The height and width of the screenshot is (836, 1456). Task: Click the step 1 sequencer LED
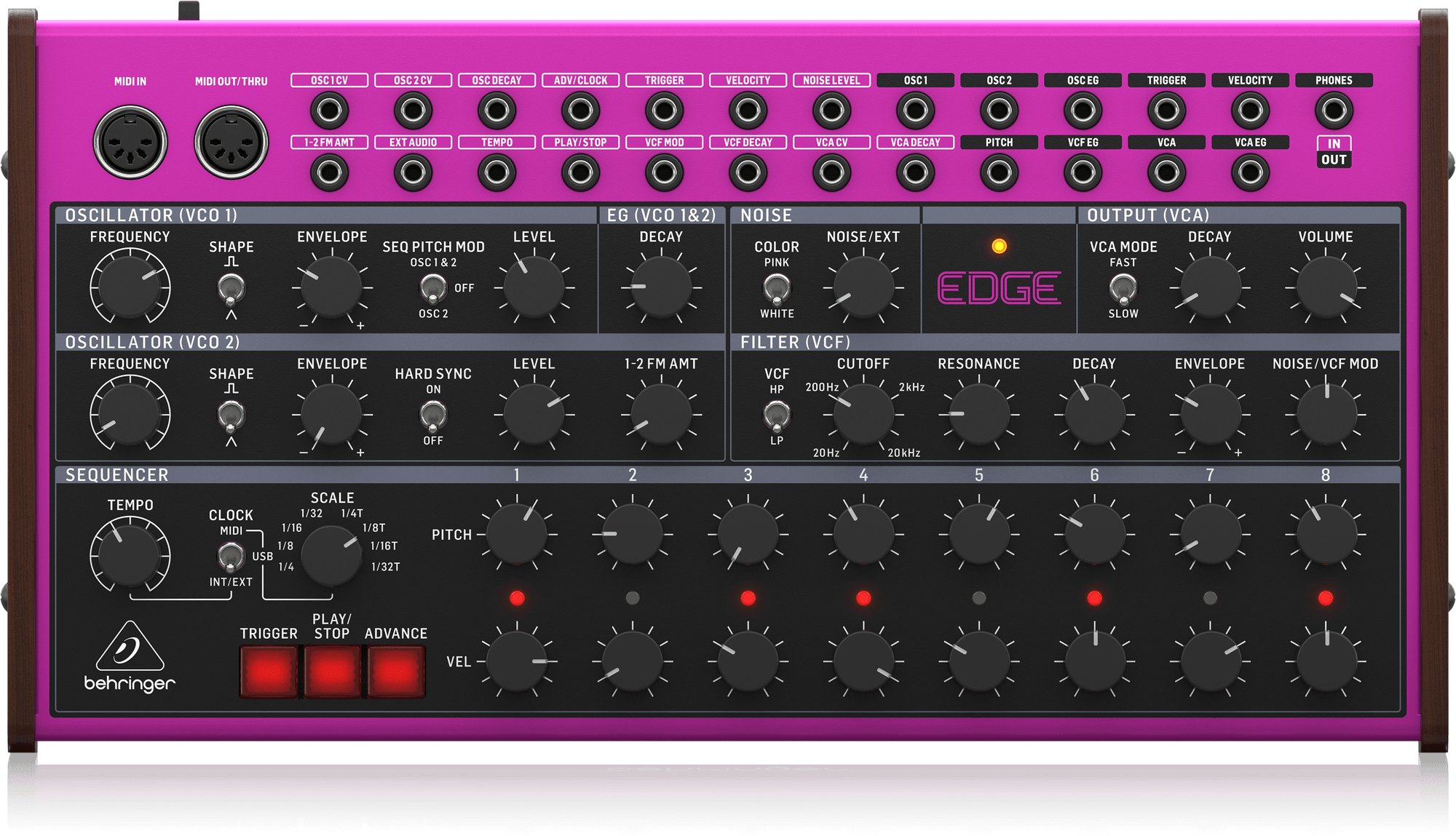(517, 597)
